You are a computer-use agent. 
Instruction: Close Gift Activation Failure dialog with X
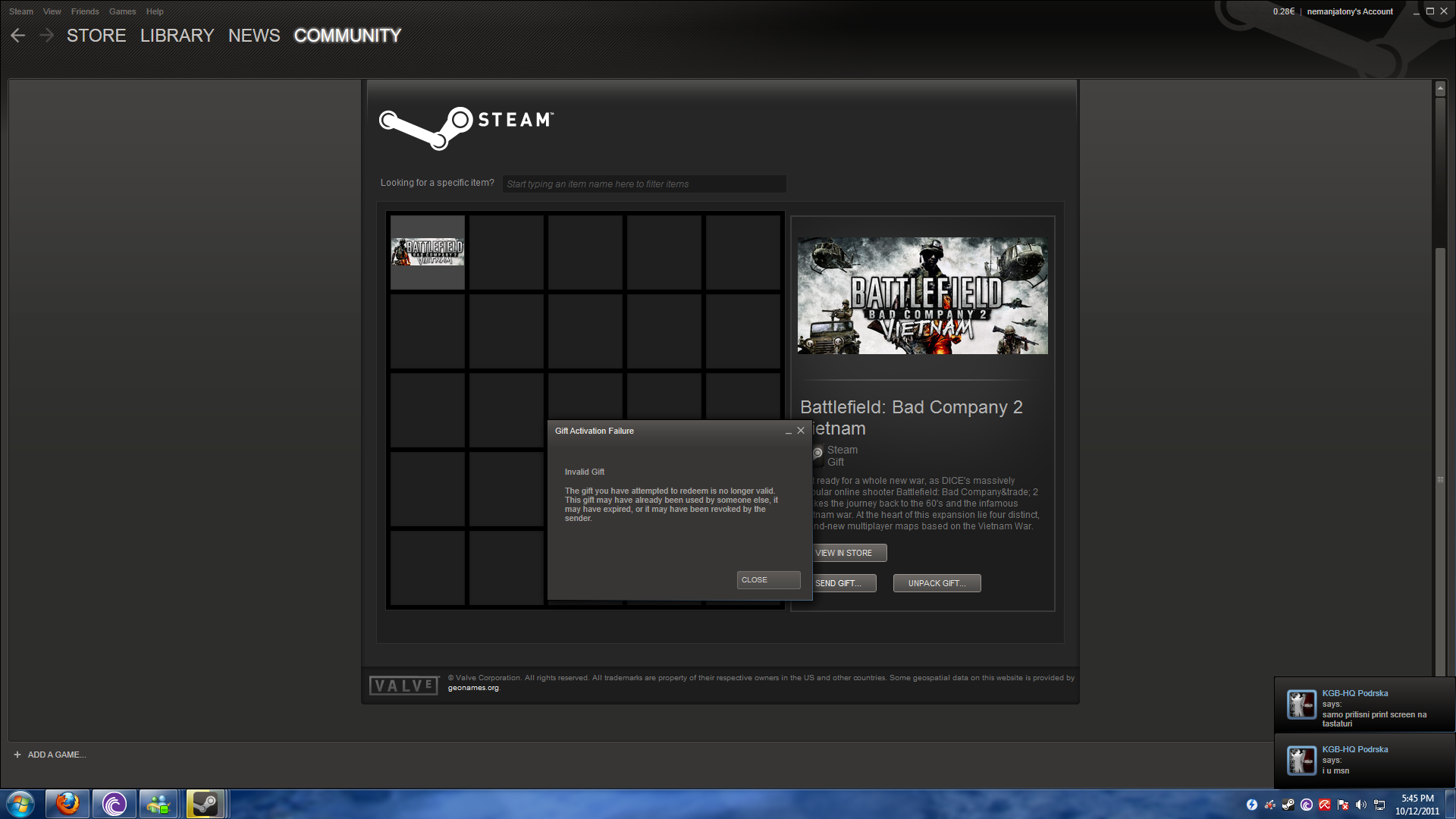[x=801, y=431]
